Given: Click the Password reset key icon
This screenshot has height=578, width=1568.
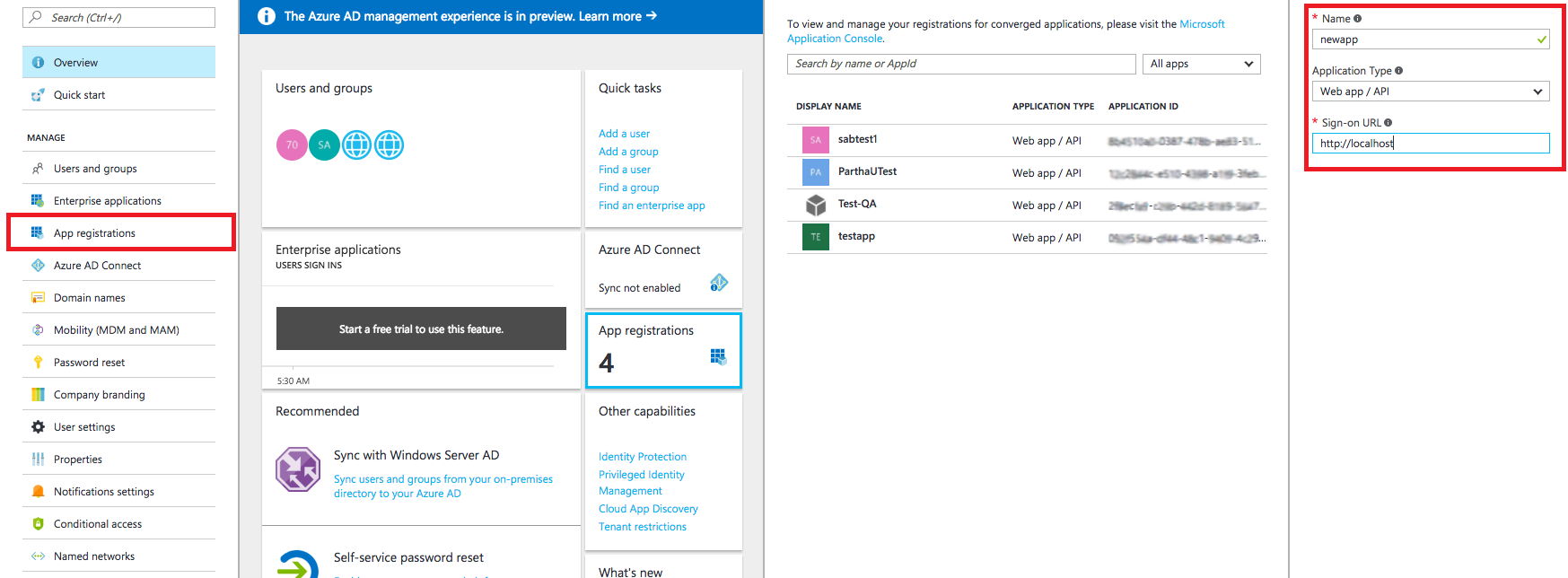Looking at the screenshot, I should tap(38, 363).
